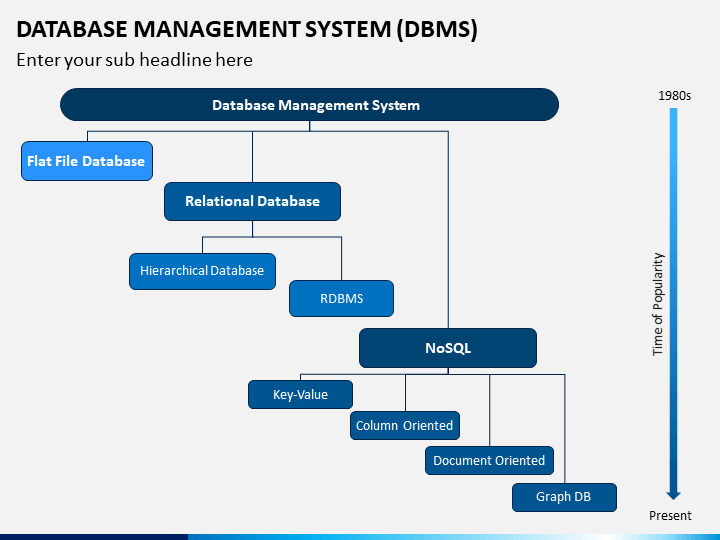Select the 'Enter your sub headline here' text
The image size is (720, 540).
135,60
